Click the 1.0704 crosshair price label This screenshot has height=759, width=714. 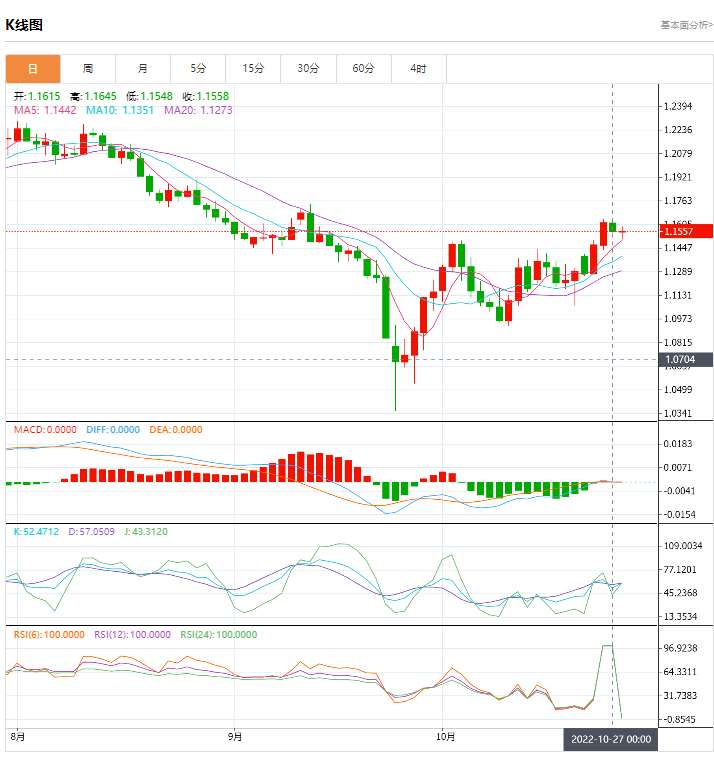[x=686, y=360]
